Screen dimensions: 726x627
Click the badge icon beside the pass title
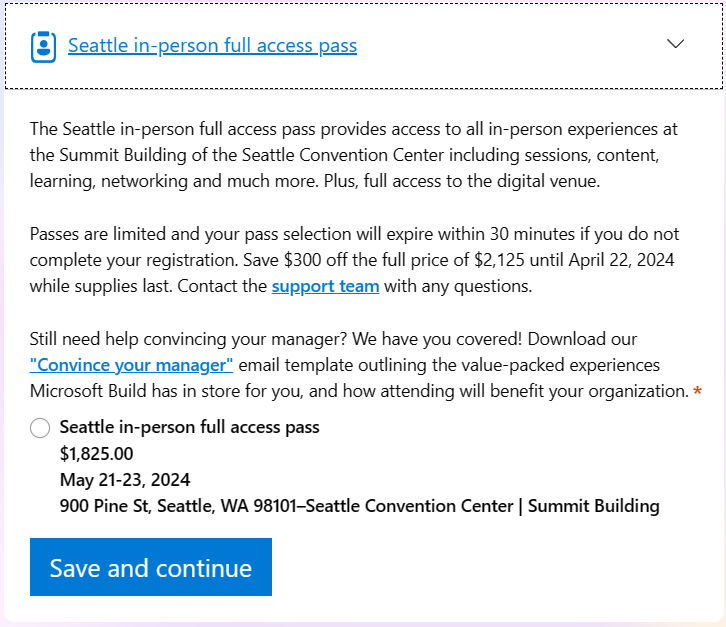pos(43,46)
